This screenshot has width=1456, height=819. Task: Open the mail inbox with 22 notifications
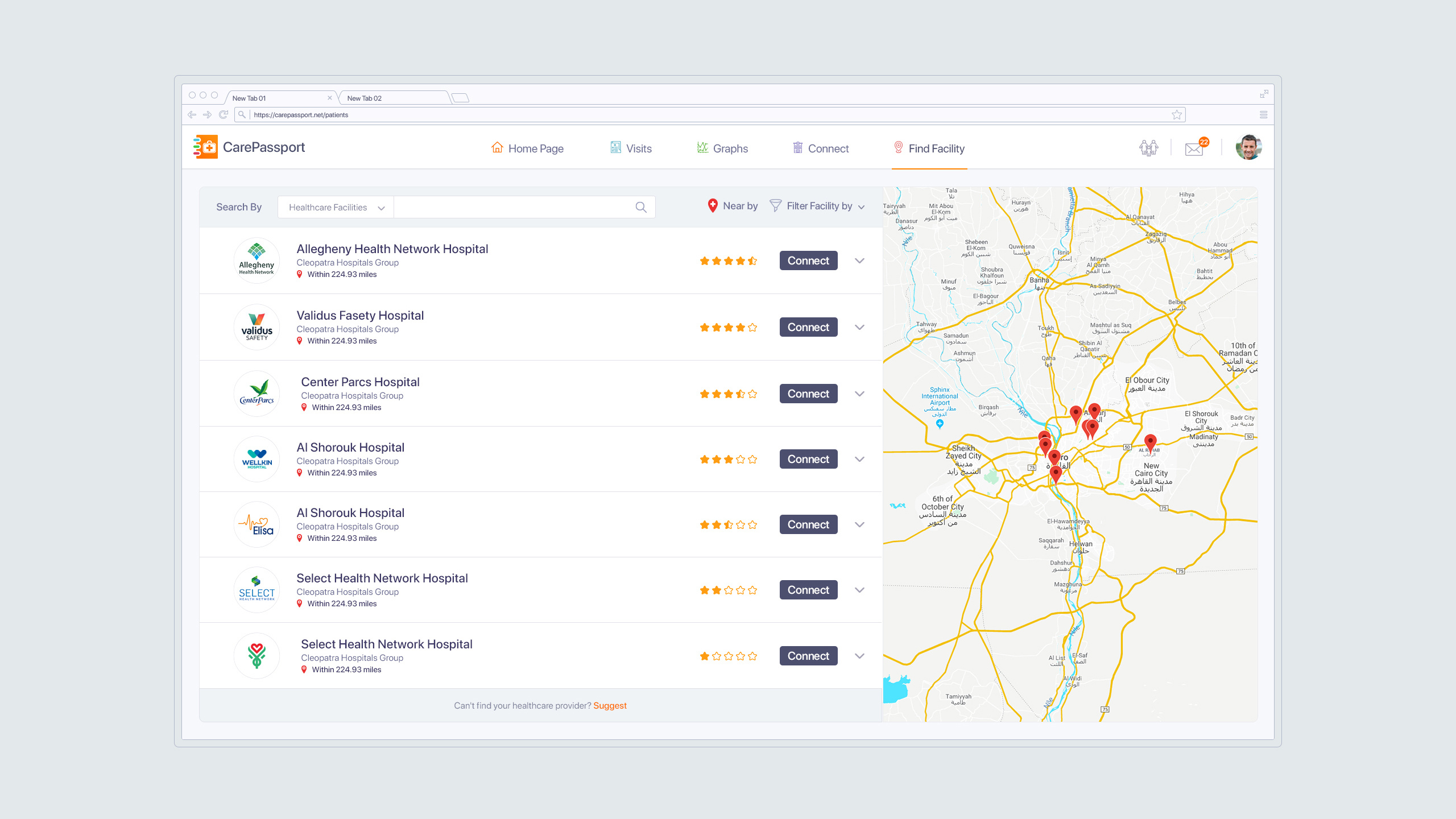click(x=1196, y=148)
